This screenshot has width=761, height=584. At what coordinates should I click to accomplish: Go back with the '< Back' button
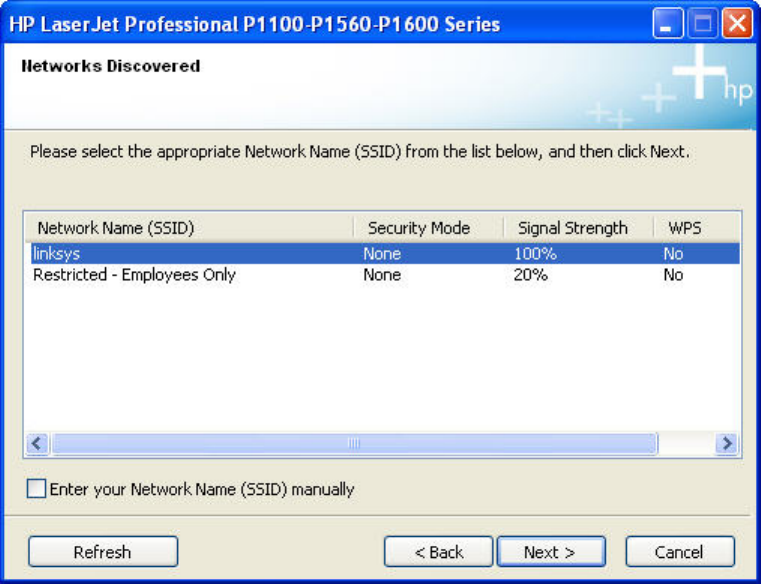[x=438, y=551]
